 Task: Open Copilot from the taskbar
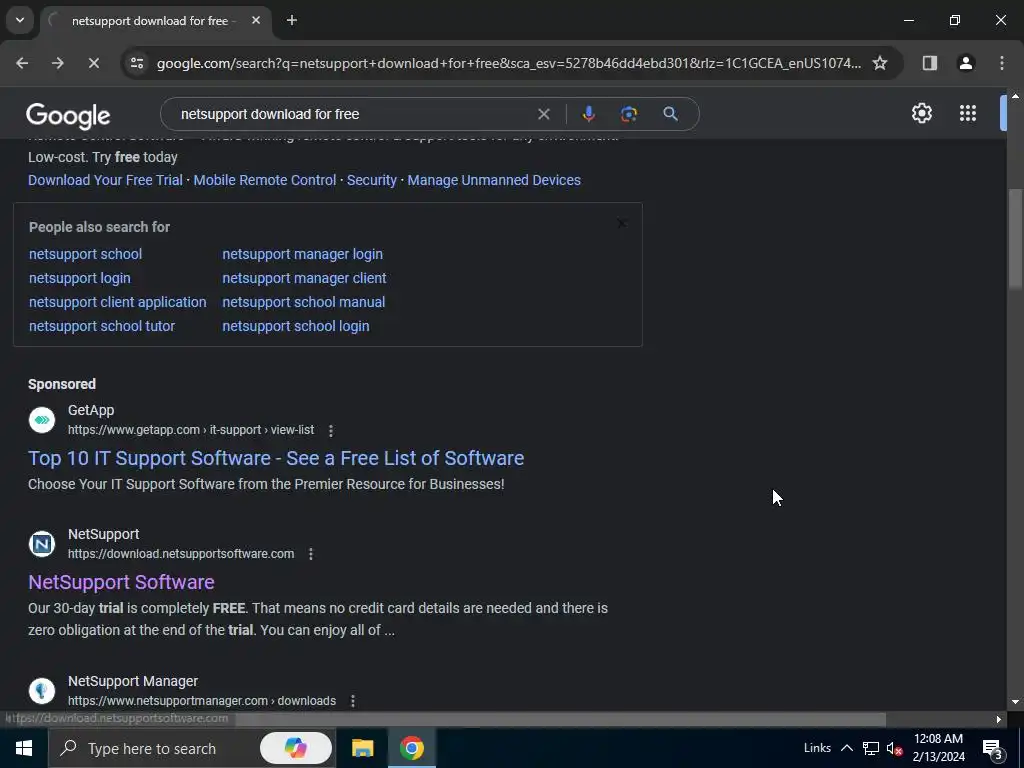pos(296,748)
